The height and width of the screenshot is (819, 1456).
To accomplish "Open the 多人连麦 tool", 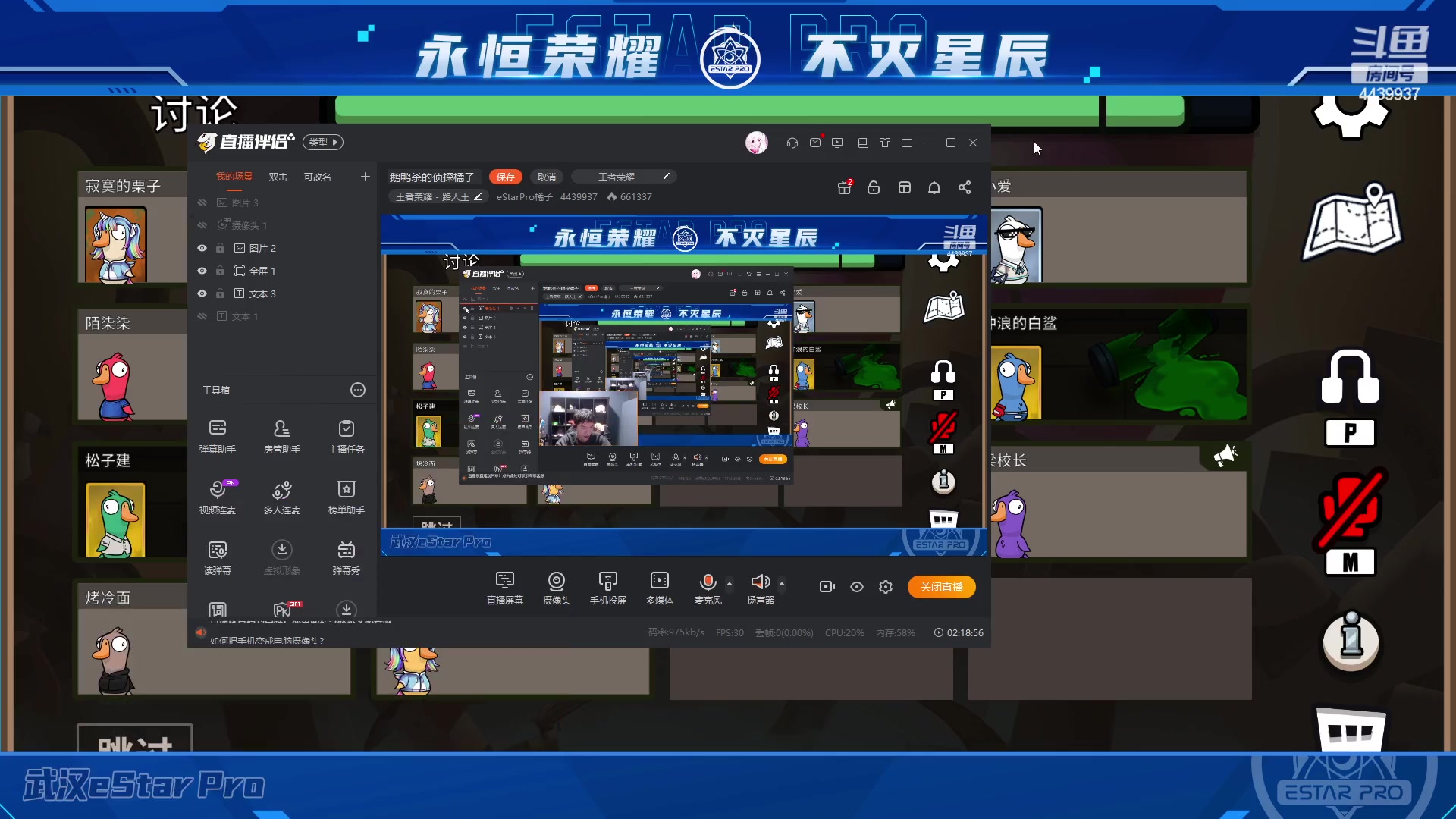I will (x=281, y=497).
